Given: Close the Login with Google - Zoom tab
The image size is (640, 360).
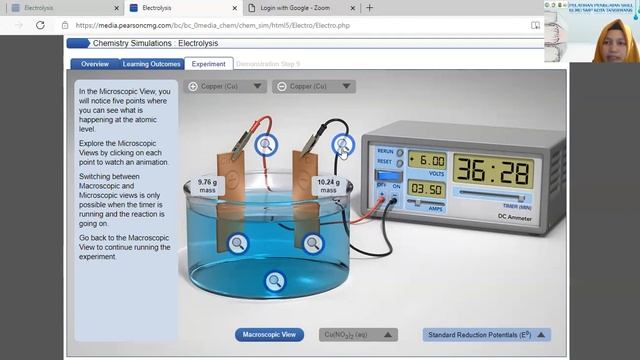Looking at the screenshot, I should [353, 8].
